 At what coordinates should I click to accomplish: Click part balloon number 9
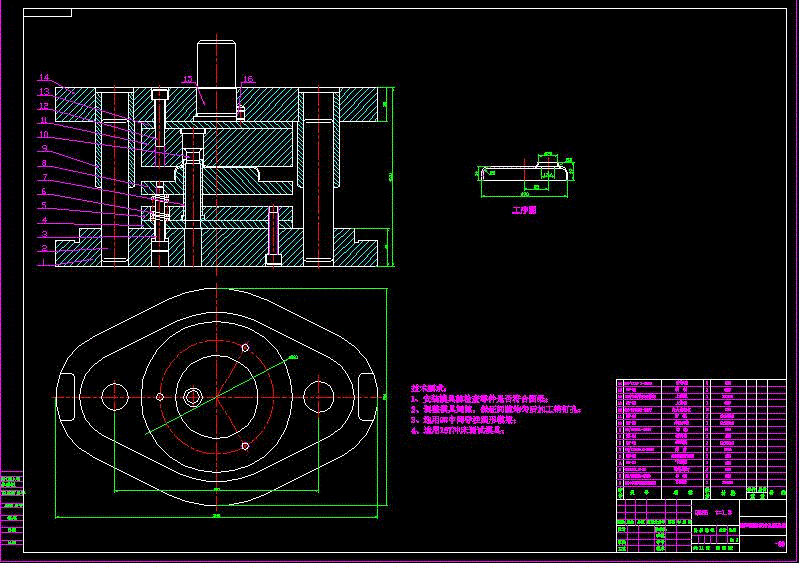(45, 148)
